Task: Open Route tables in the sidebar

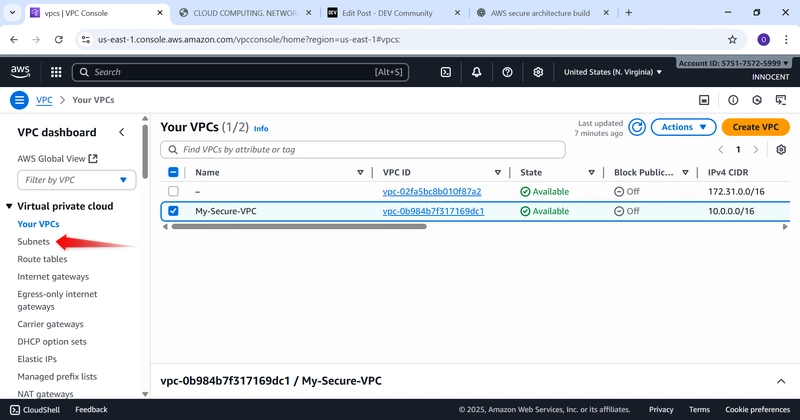Action: [42, 259]
